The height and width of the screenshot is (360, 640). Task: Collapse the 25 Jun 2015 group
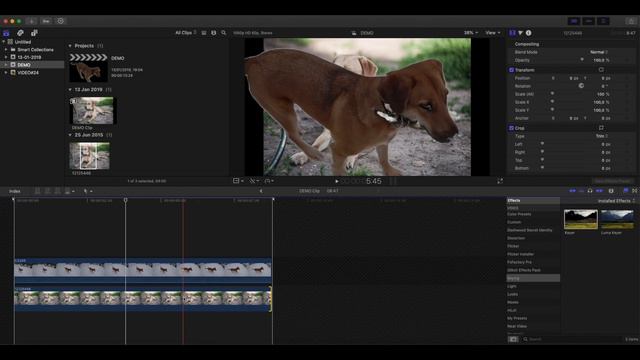click(70, 135)
